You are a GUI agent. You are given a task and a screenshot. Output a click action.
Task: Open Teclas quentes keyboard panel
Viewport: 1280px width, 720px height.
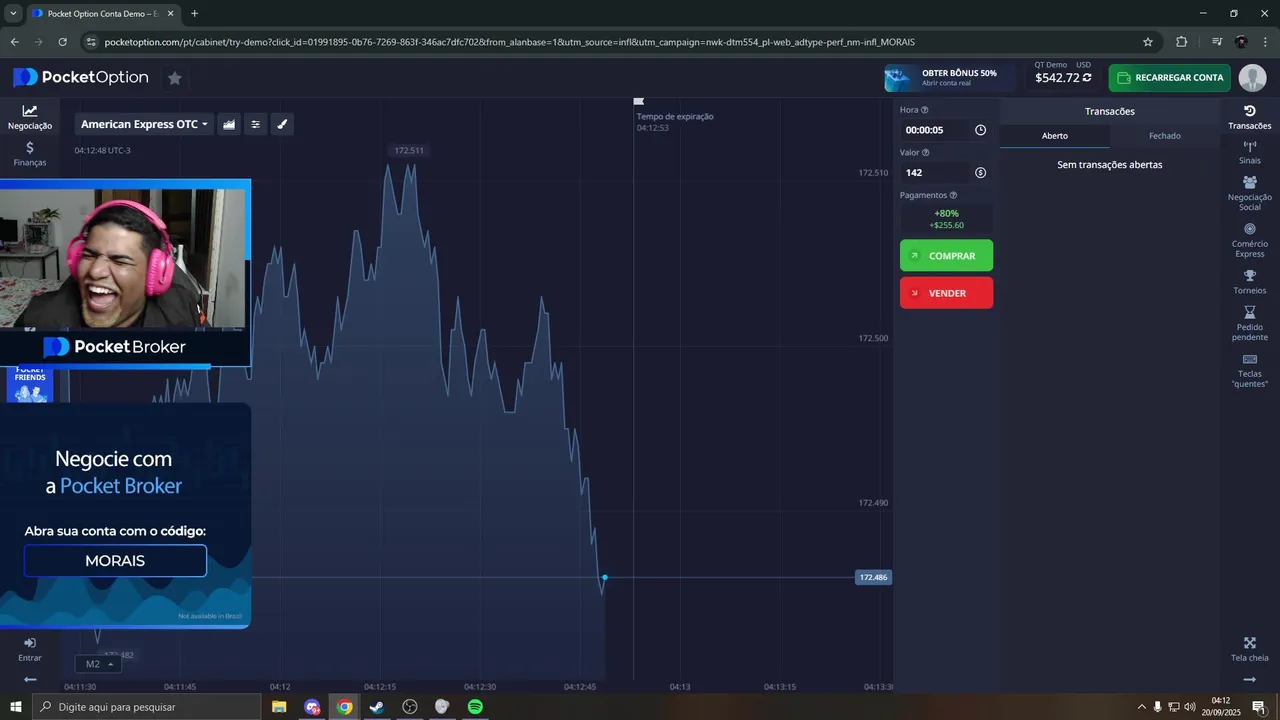1249,370
